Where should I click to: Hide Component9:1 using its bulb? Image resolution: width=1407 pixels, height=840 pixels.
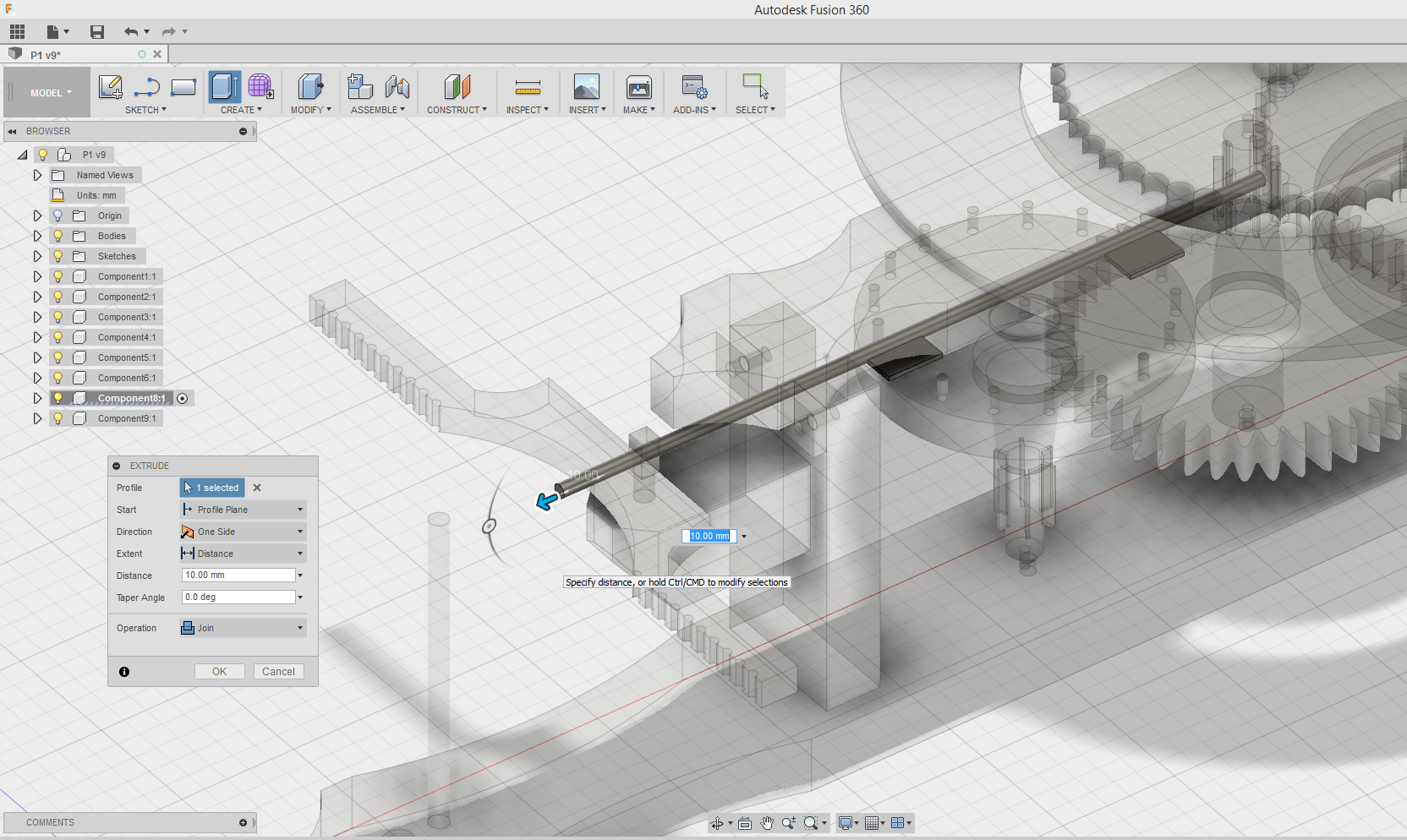[x=58, y=418]
